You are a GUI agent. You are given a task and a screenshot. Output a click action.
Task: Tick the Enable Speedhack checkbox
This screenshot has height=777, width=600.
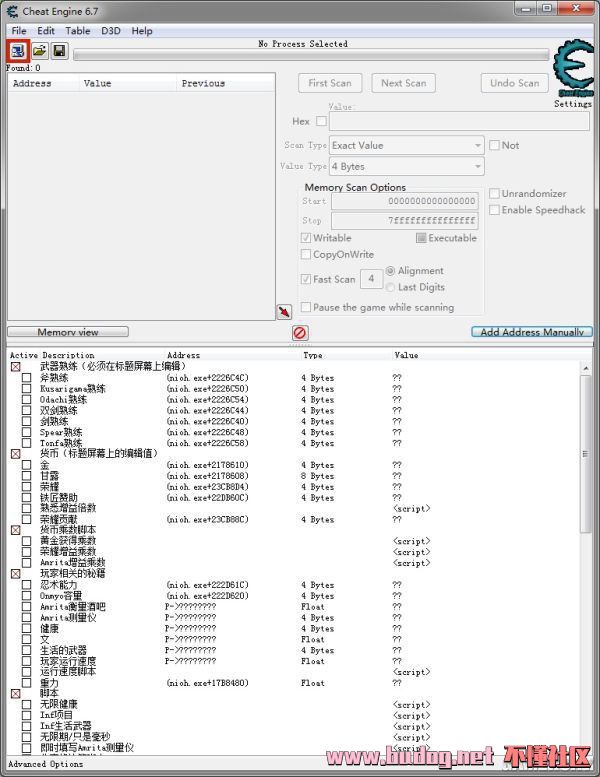494,210
